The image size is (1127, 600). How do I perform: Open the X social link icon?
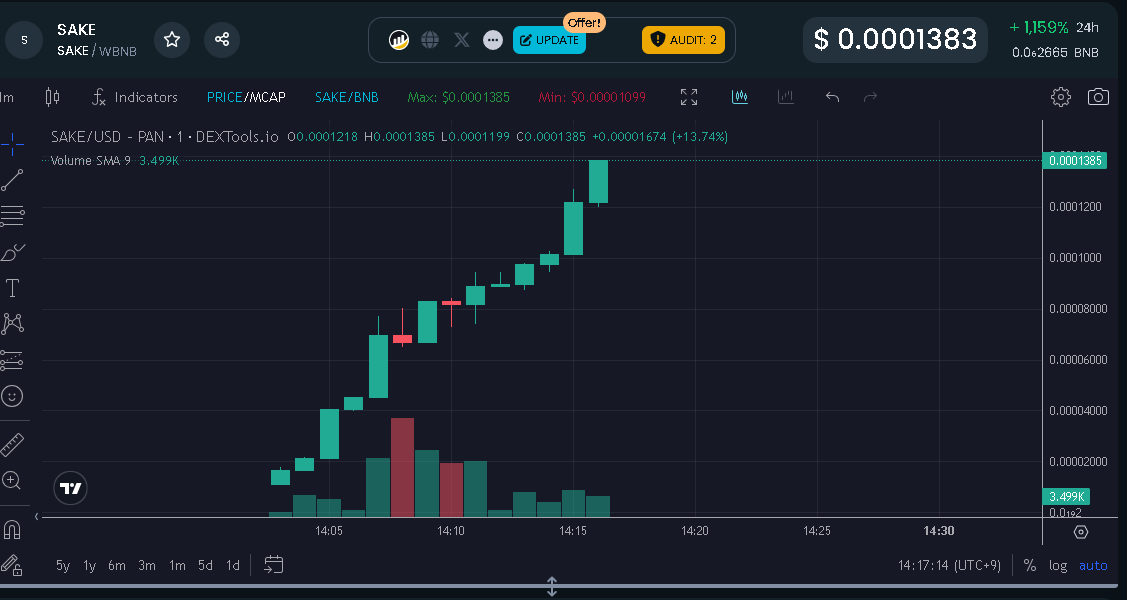pyautogui.click(x=461, y=40)
